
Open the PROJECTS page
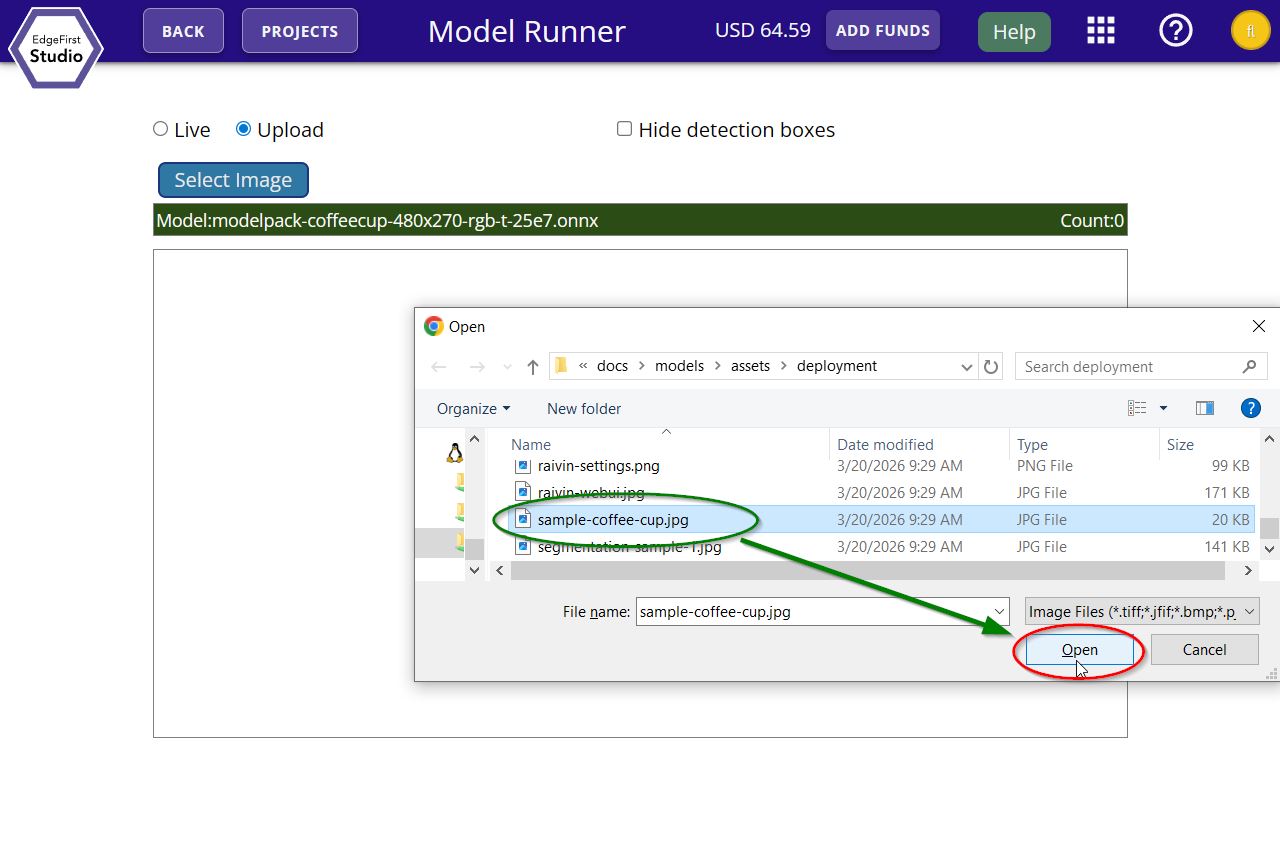tap(300, 31)
